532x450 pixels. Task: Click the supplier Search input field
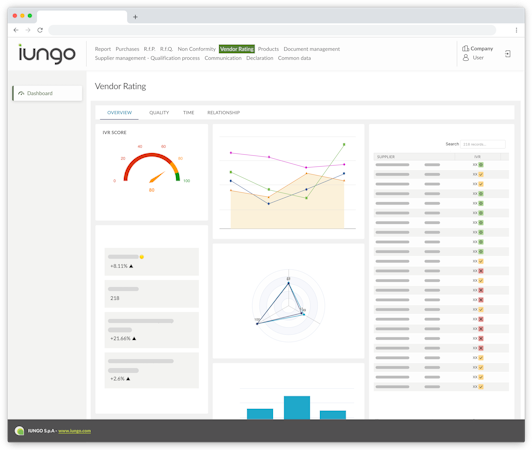point(482,144)
